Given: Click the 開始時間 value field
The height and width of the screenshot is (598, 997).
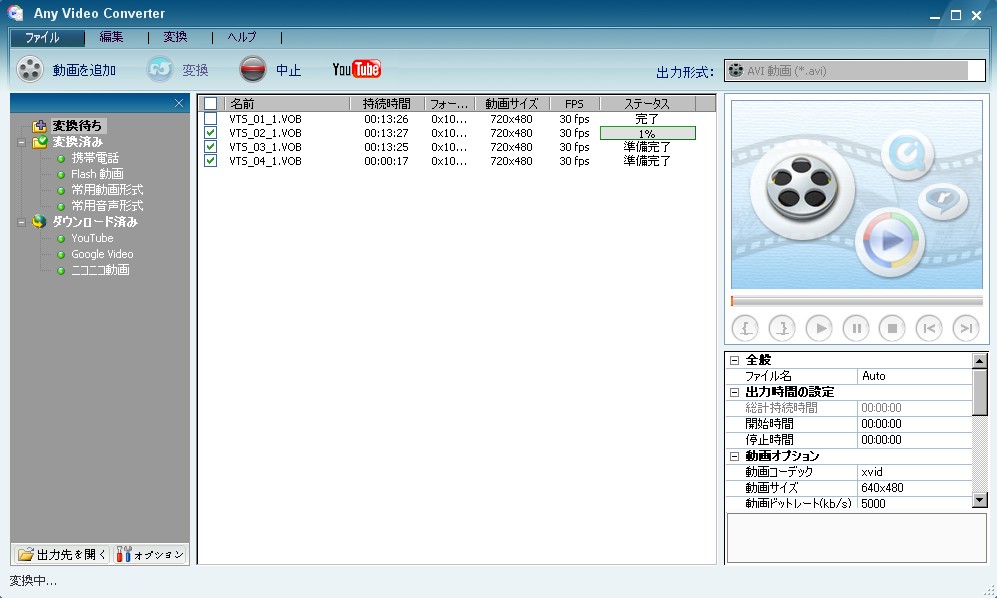Looking at the screenshot, I should coord(914,424).
